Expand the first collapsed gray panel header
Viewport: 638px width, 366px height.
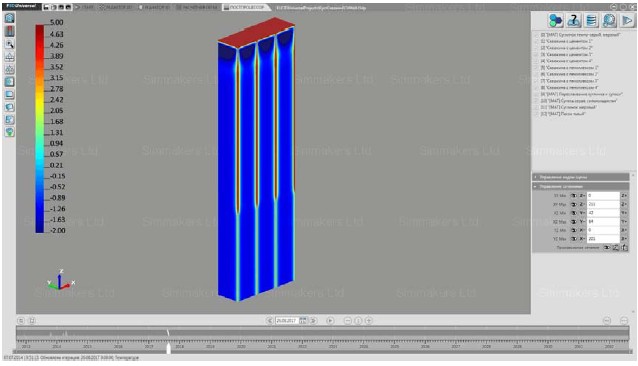[x=581, y=177]
